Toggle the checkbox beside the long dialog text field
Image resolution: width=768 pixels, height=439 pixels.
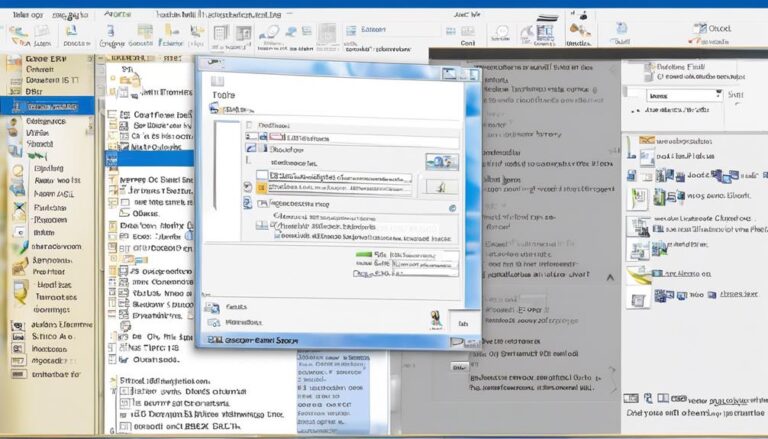262,176
